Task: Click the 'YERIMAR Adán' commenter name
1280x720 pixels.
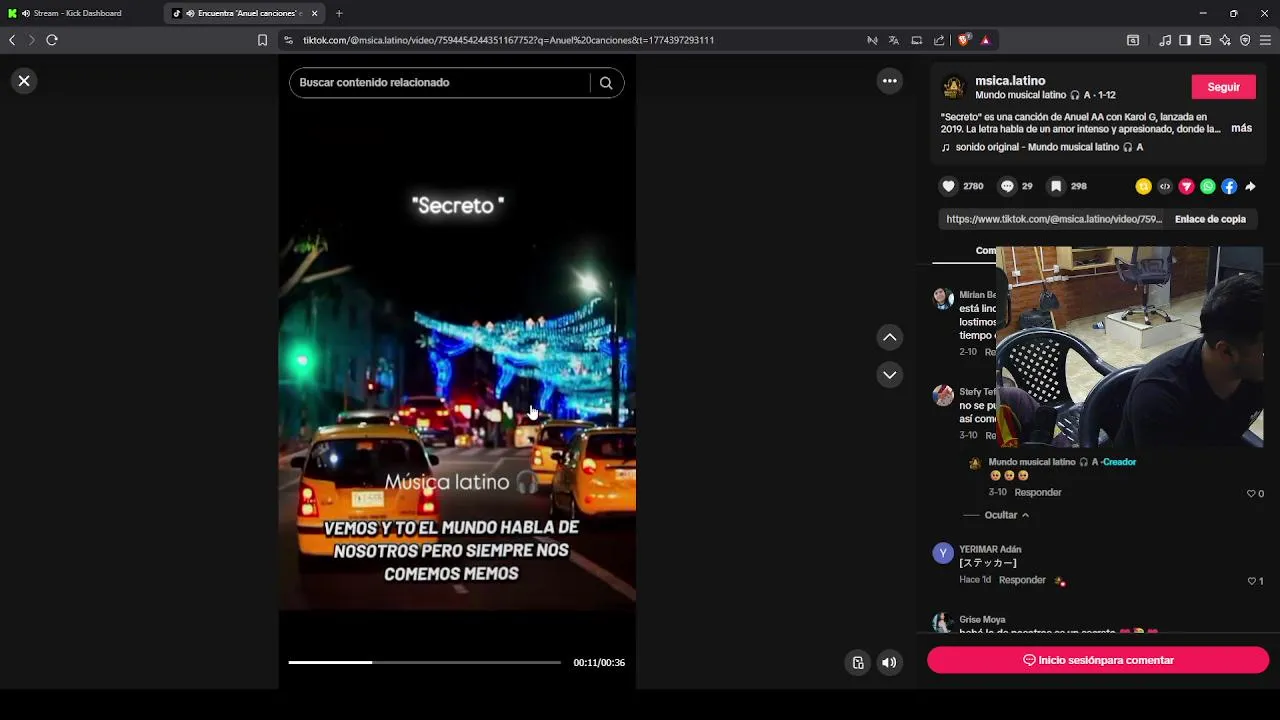Action: (990, 549)
